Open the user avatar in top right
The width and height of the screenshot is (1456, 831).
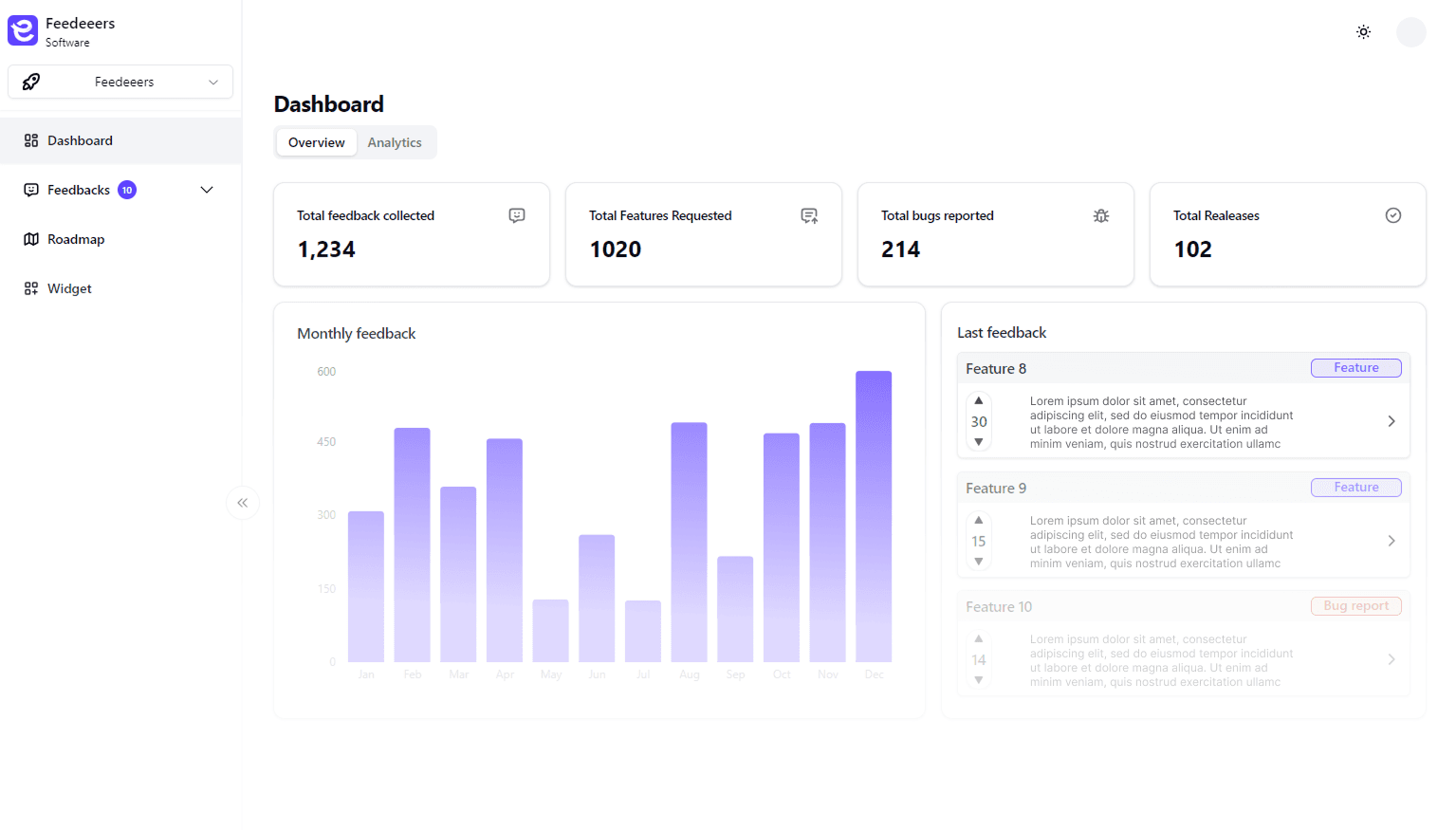pos(1410,32)
